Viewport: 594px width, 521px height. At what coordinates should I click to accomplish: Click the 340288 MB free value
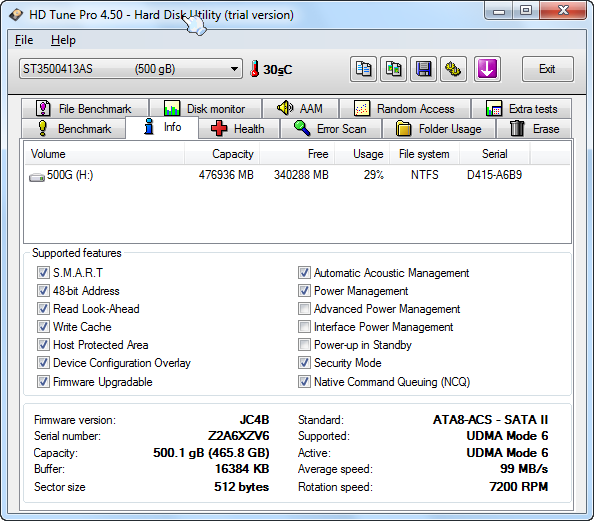pos(301,175)
